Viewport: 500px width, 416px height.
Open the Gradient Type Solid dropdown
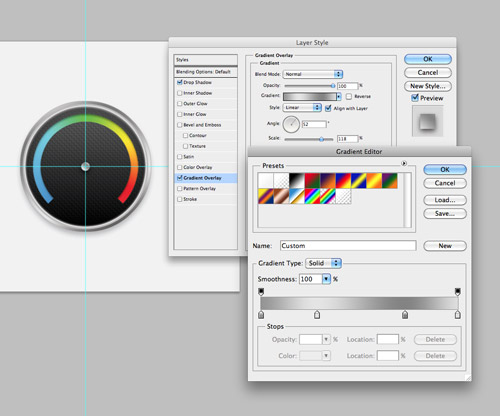[x=323, y=263]
